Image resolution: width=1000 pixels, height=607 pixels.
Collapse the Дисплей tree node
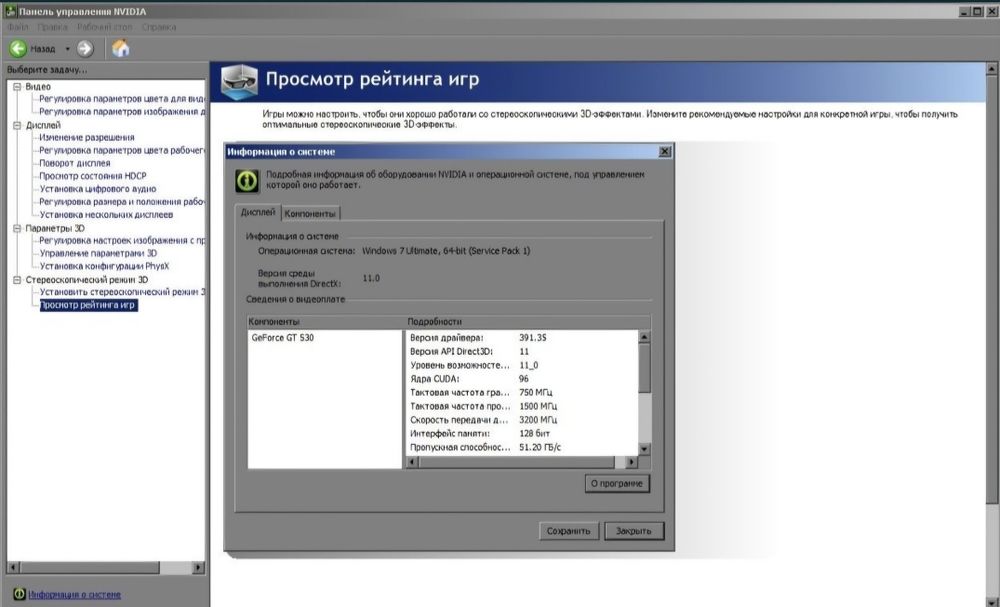pos(17,125)
